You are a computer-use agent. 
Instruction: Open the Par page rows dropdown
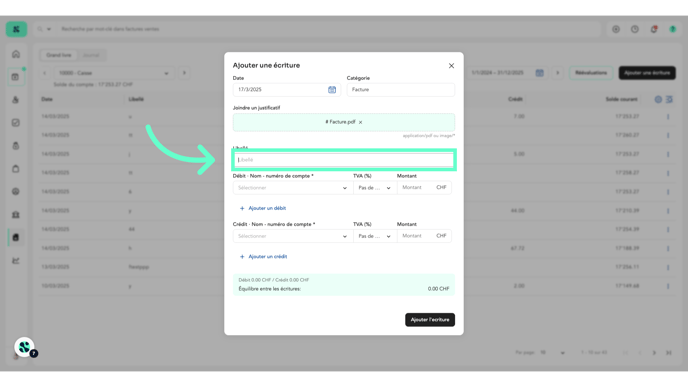[552, 353]
